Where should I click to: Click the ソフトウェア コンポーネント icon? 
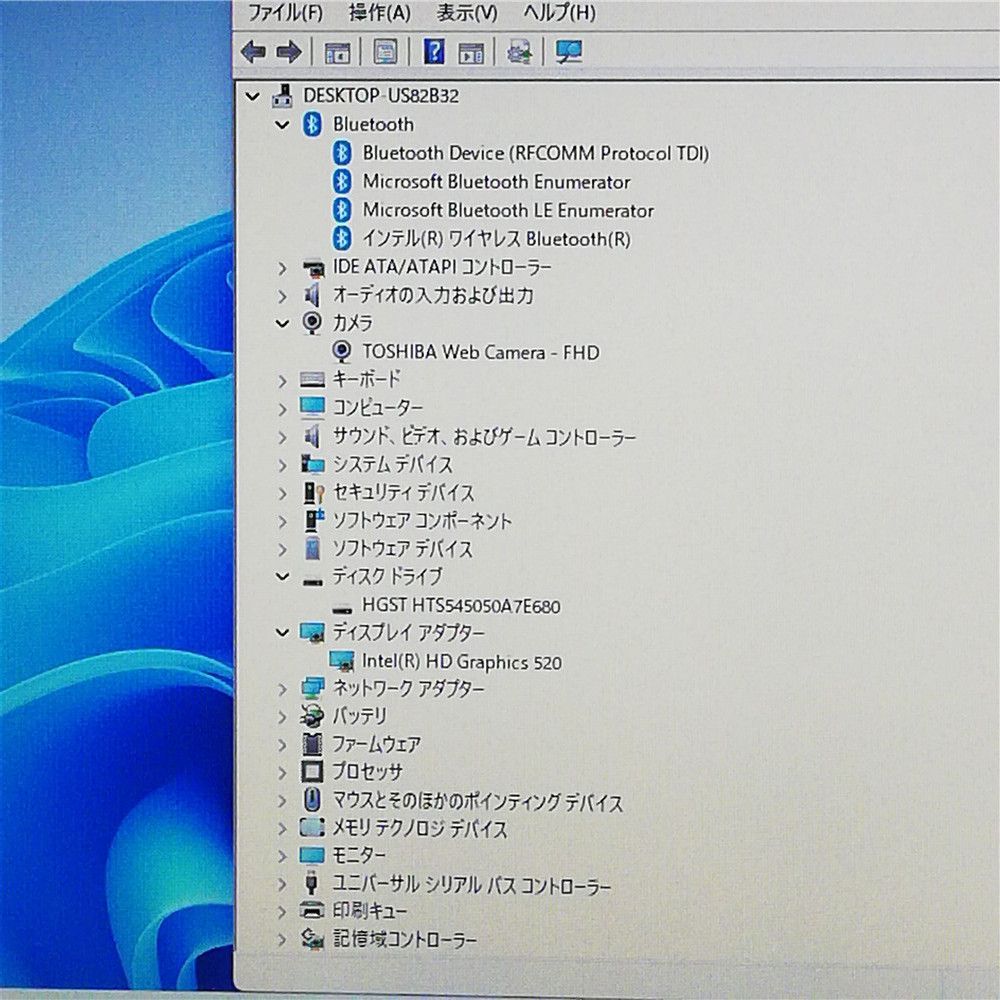(313, 521)
